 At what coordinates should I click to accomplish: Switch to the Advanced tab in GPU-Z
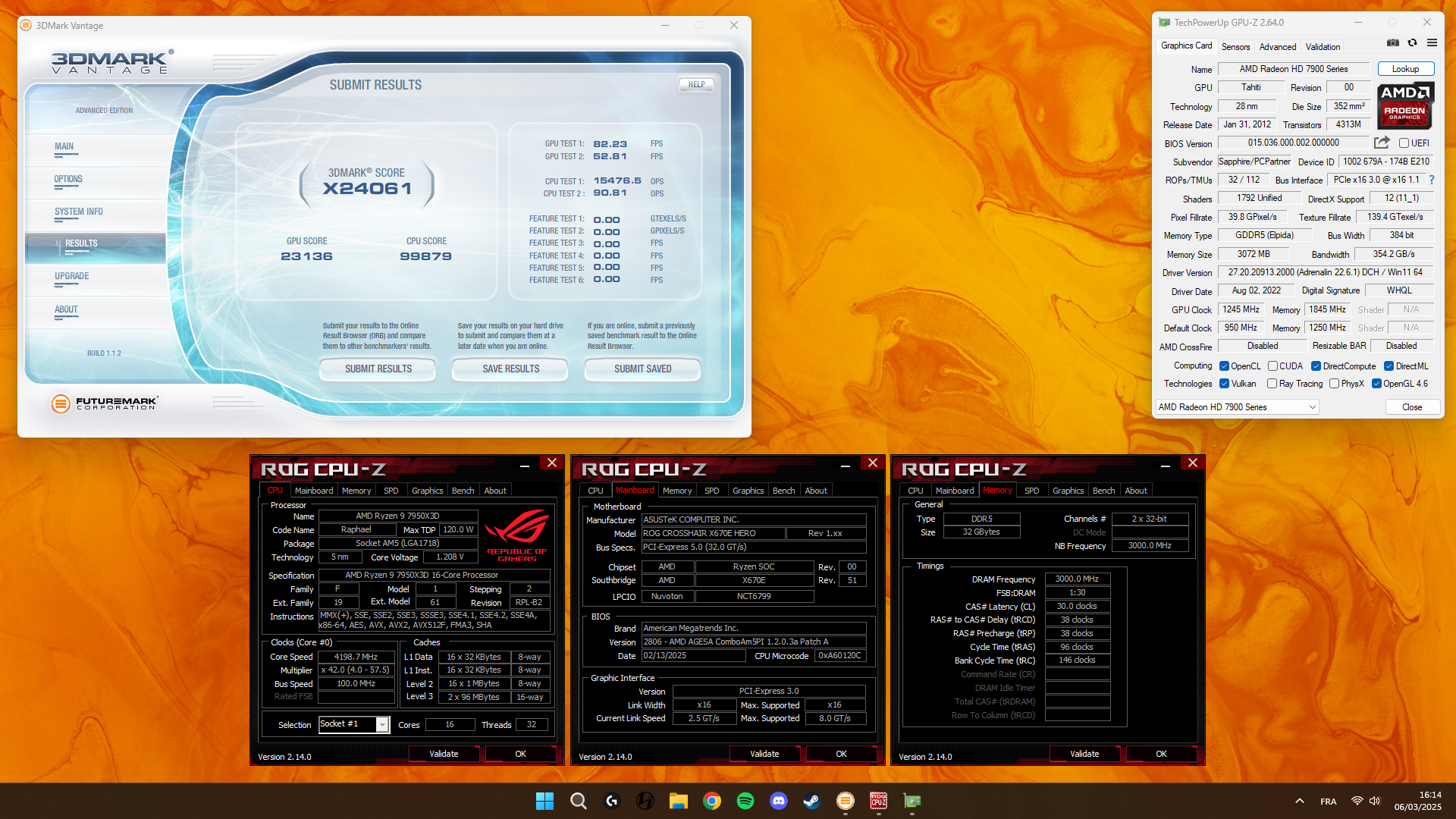[1278, 46]
